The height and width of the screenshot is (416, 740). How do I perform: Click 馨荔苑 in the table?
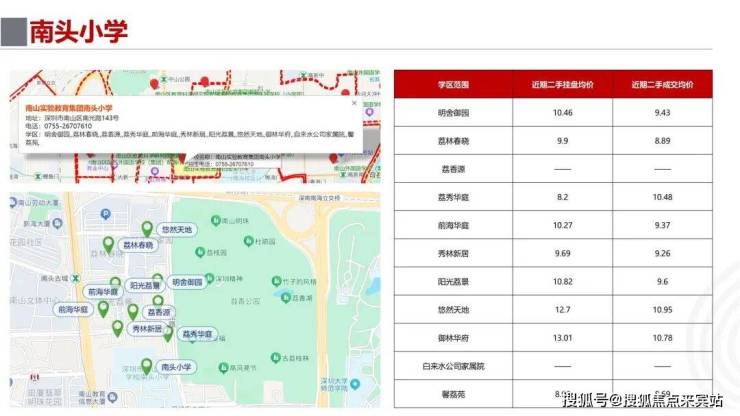[x=453, y=394]
